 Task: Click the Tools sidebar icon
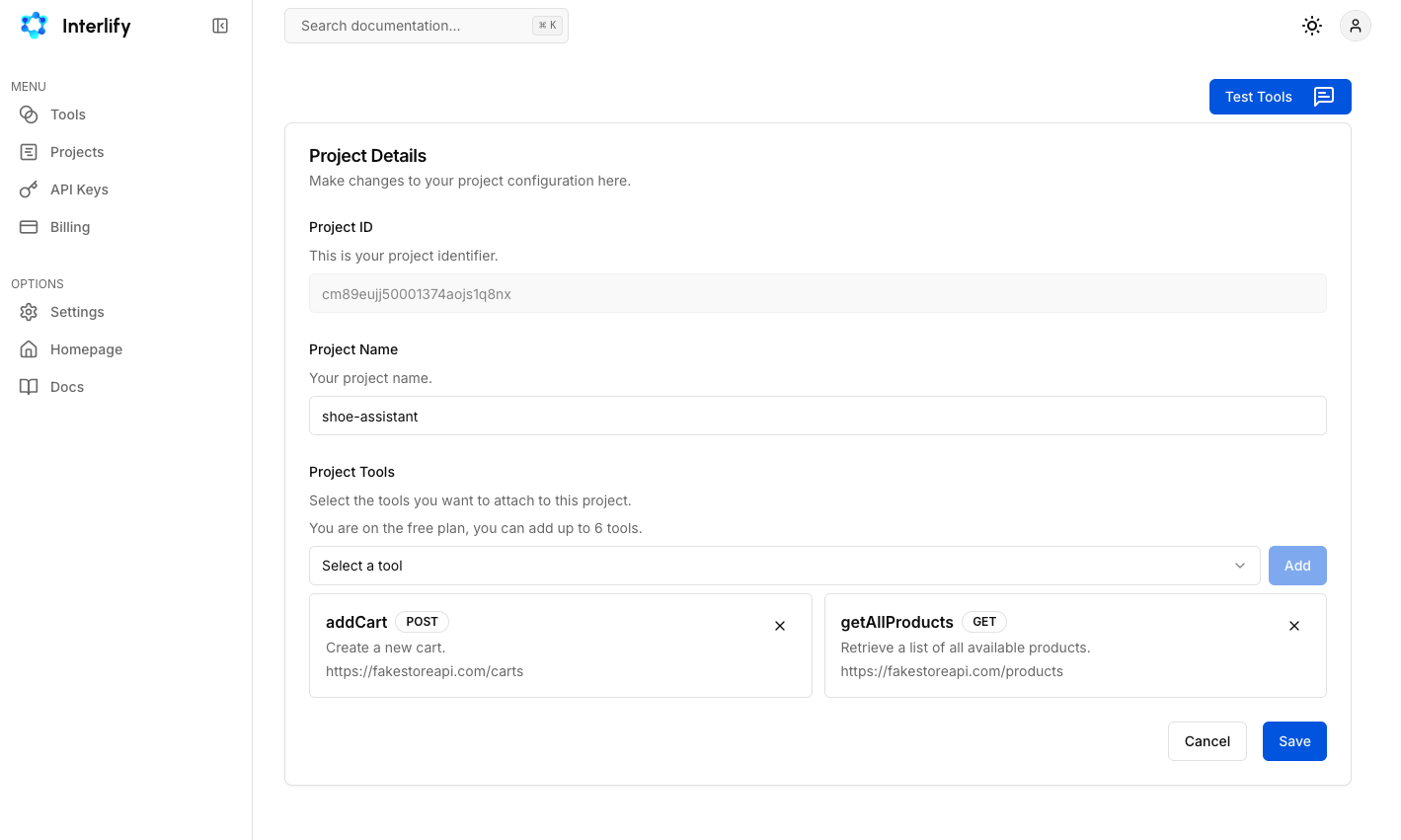tap(29, 115)
